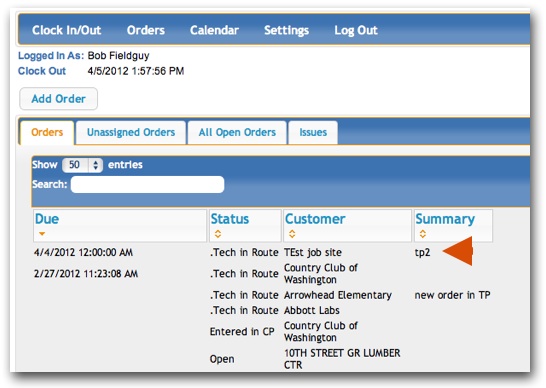Click into the Search input field
This screenshot has width=546, height=388.
point(147,184)
